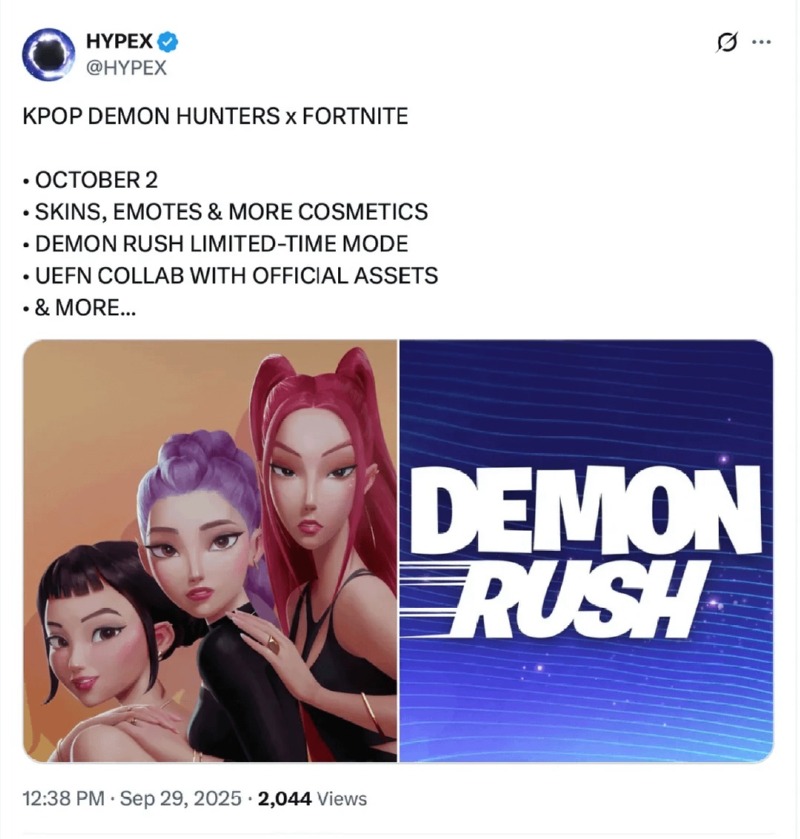The width and height of the screenshot is (800, 839).
Task: Open the 2,044 Views count
Action: point(313,798)
